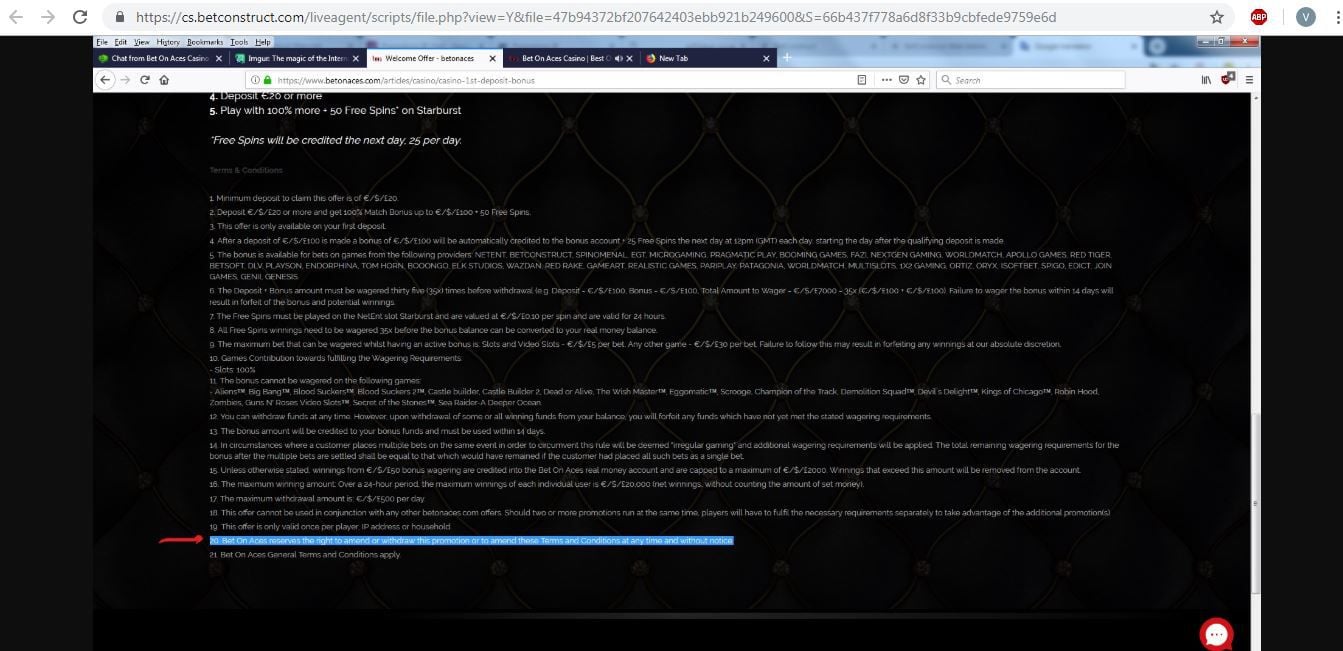The height and width of the screenshot is (651, 1343).
Task: Open the History menu in Firefox
Action: pyautogui.click(x=168, y=42)
